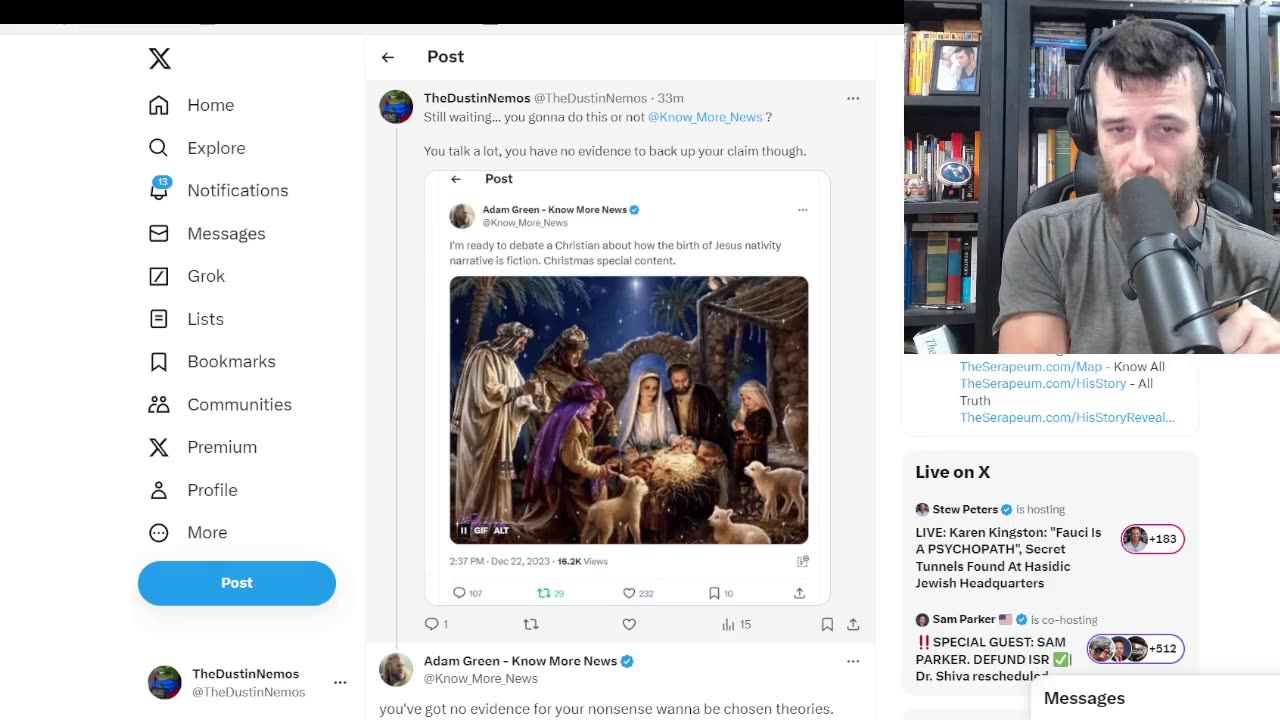Open Stew Peters live host name
Screen dimensions: 1280x720
point(965,509)
